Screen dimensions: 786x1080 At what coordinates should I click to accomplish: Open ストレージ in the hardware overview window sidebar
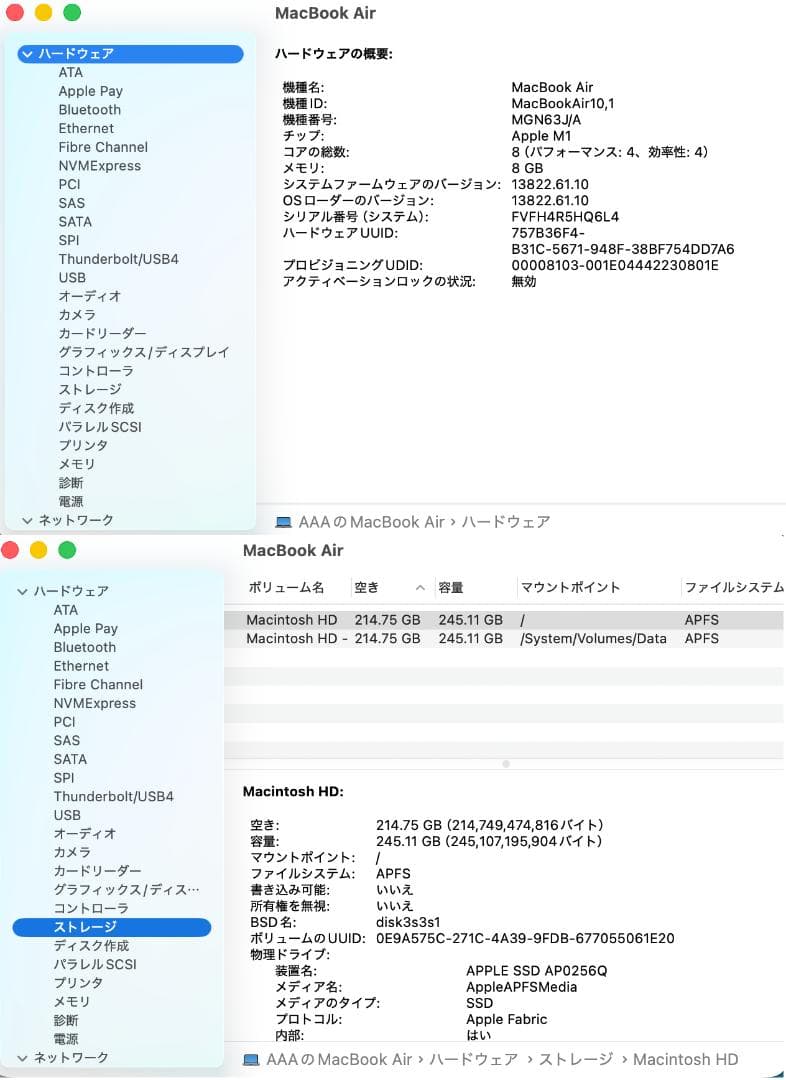(x=90, y=389)
